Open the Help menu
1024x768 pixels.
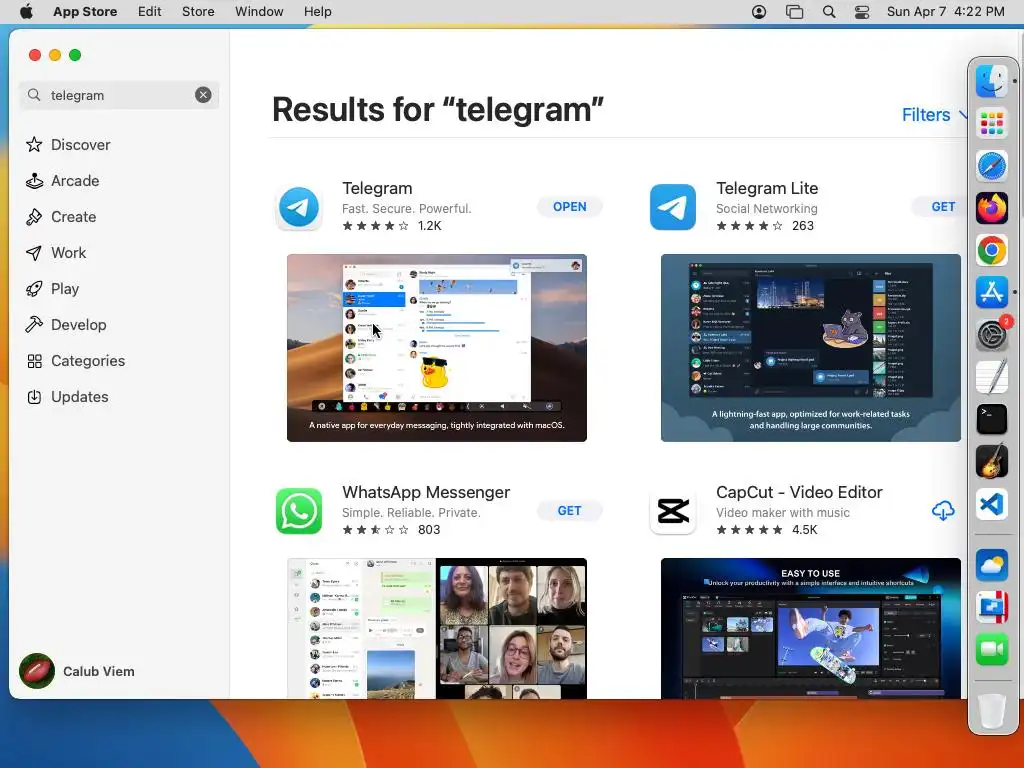coord(317,12)
